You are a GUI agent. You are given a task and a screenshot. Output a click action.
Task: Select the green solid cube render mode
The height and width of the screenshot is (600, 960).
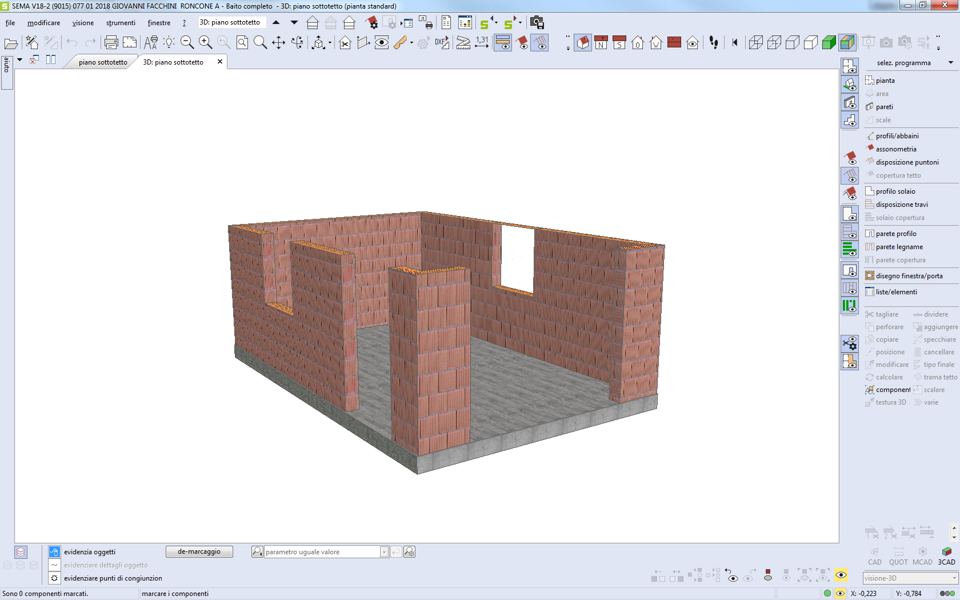pos(829,43)
